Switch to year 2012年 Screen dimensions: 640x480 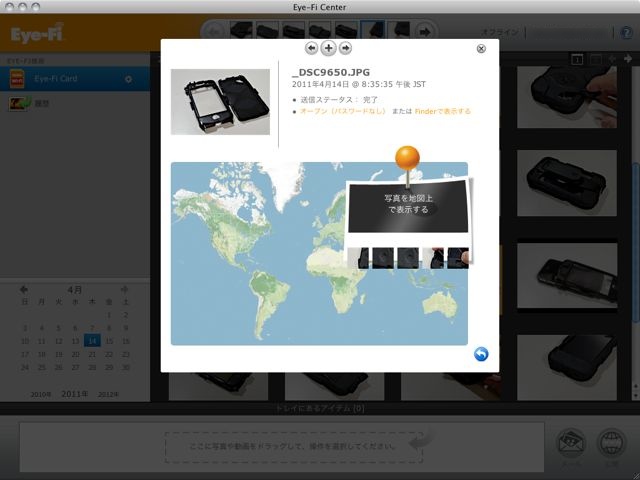point(108,395)
